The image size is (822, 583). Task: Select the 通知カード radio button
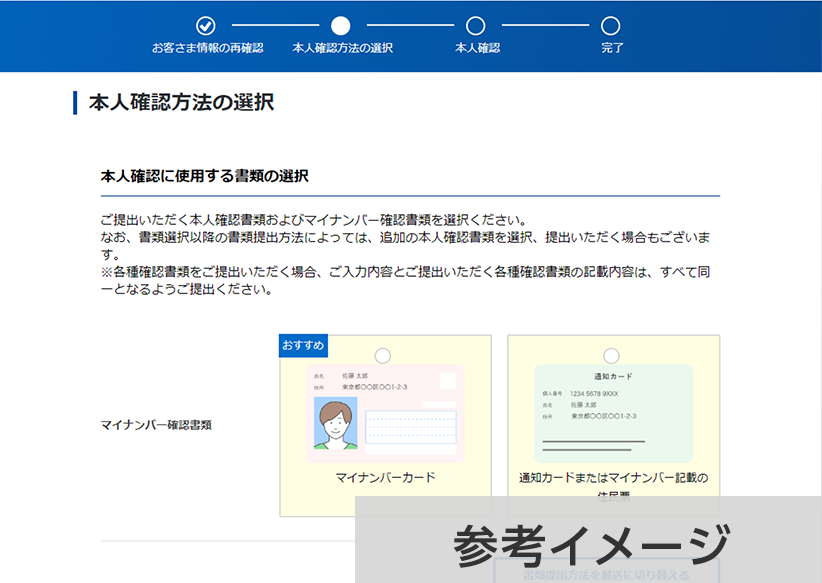tap(611, 356)
